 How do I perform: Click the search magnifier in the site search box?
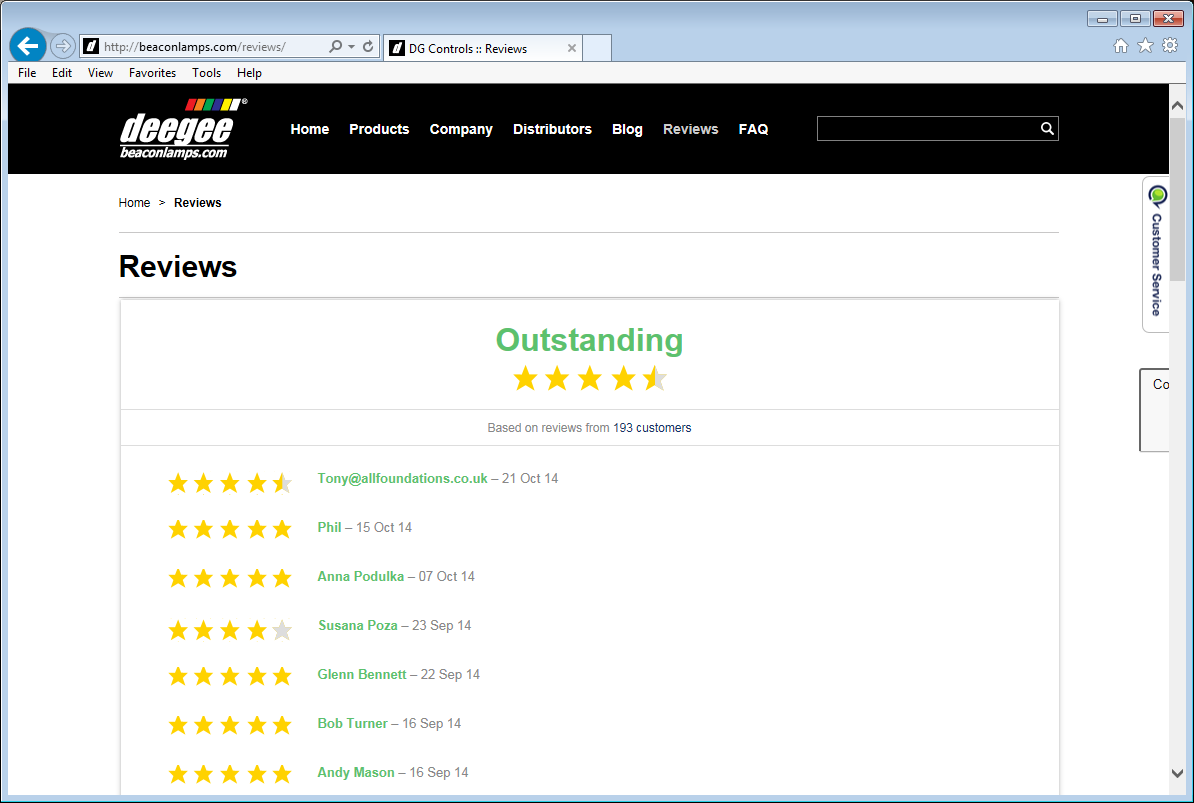pos(1046,128)
